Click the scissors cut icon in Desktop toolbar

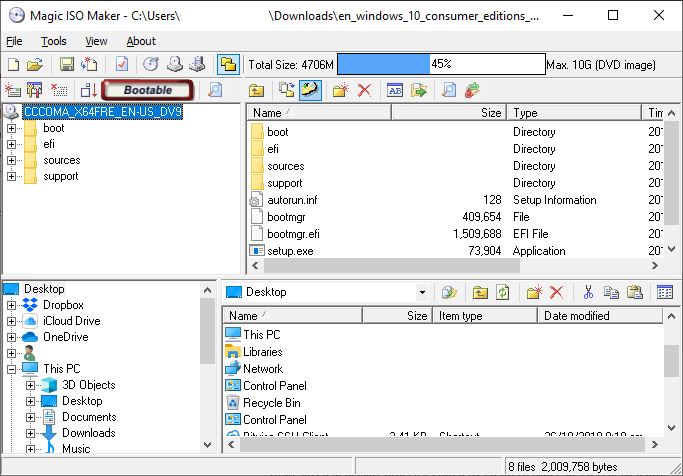(x=588, y=292)
